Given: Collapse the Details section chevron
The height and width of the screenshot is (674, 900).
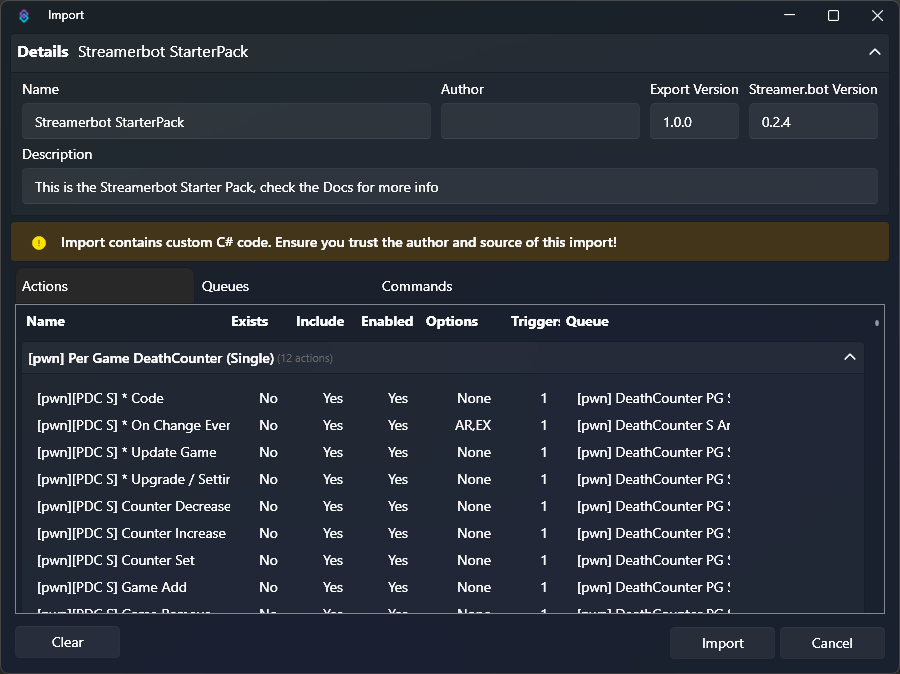Looking at the screenshot, I should [874, 52].
